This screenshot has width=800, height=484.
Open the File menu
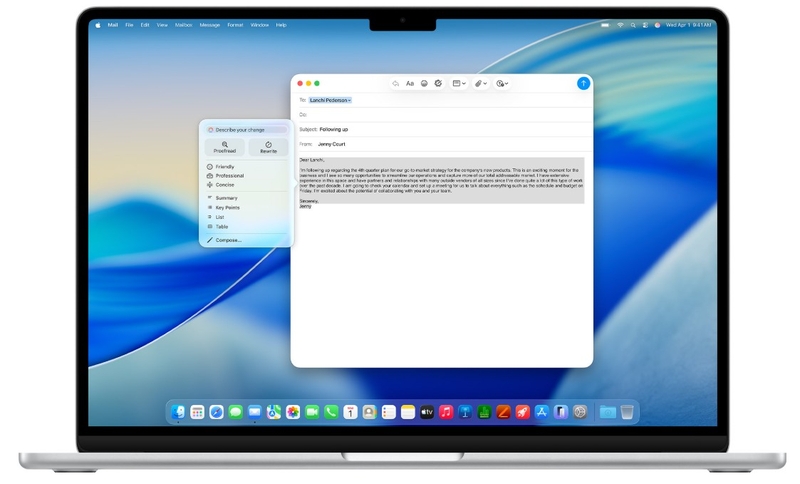tap(129, 24)
